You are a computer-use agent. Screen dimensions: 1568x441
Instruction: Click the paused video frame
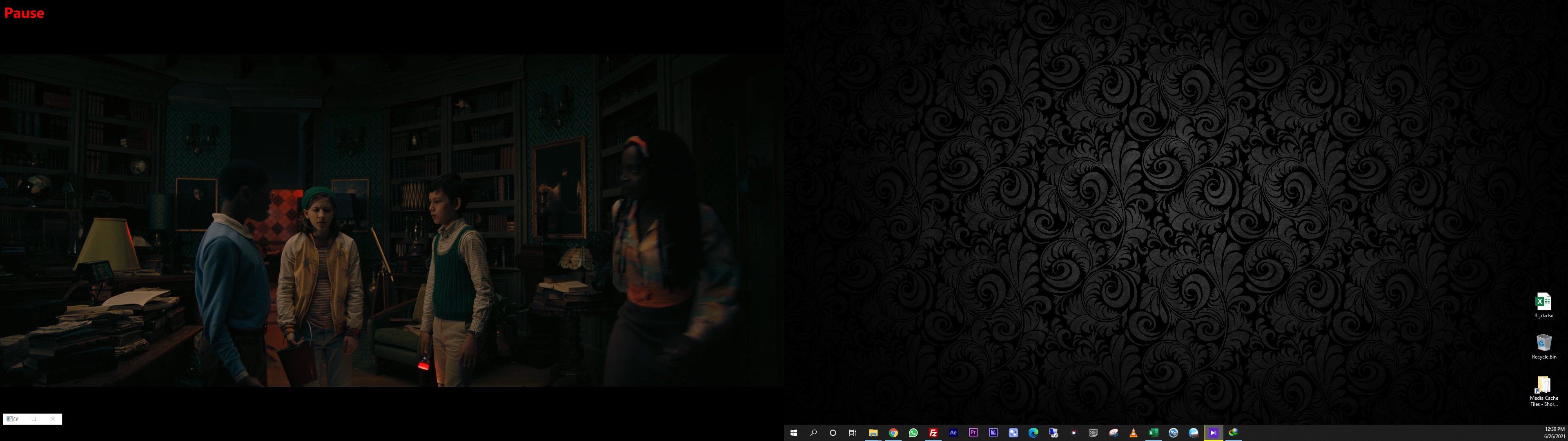click(390, 219)
